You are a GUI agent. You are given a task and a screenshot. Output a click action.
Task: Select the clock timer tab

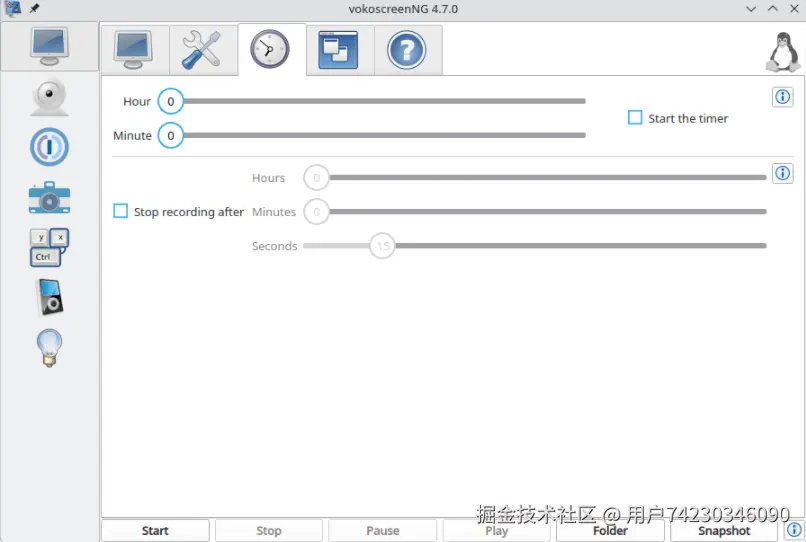pyautogui.click(x=271, y=49)
